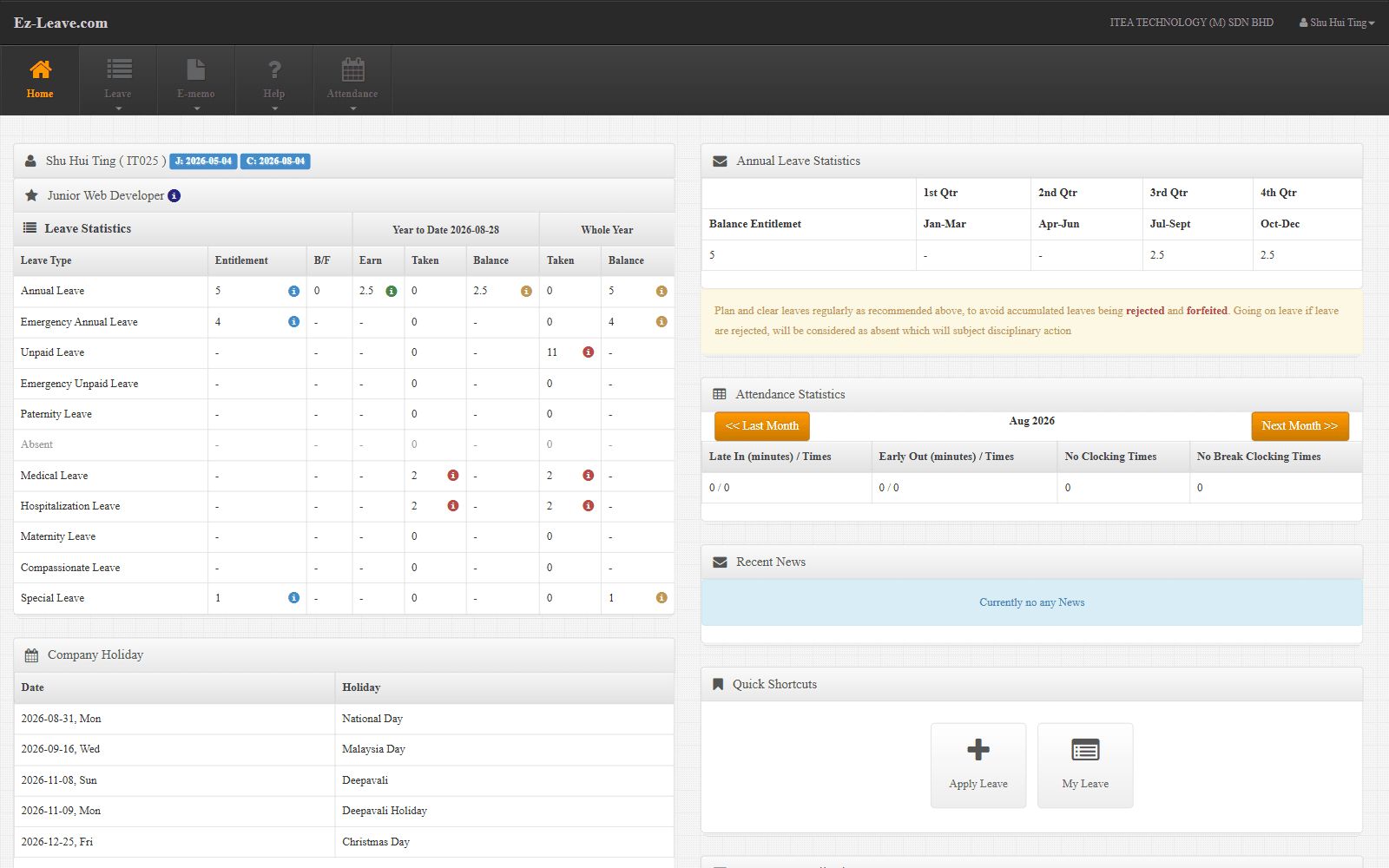Click the Unpaid Leave whole year taken info icon
Image resolution: width=1389 pixels, height=868 pixels.
(589, 352)
